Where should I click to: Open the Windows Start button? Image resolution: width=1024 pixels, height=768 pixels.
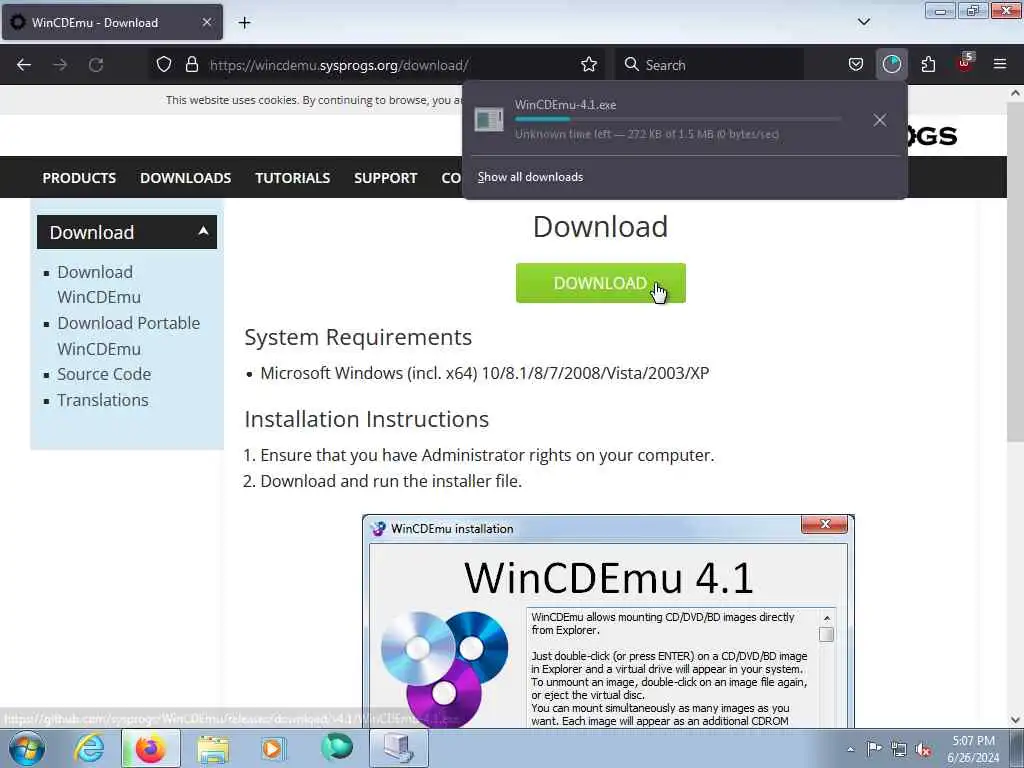point(27,748)
